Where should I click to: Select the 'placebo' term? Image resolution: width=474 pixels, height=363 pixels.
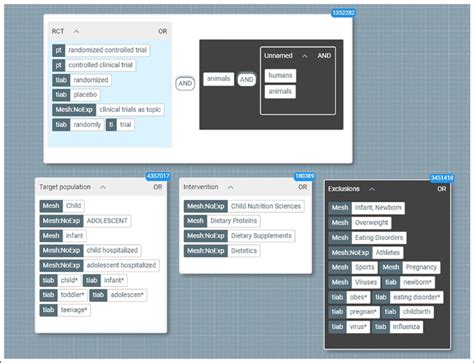pyautogui.click(x=85, y=95)
